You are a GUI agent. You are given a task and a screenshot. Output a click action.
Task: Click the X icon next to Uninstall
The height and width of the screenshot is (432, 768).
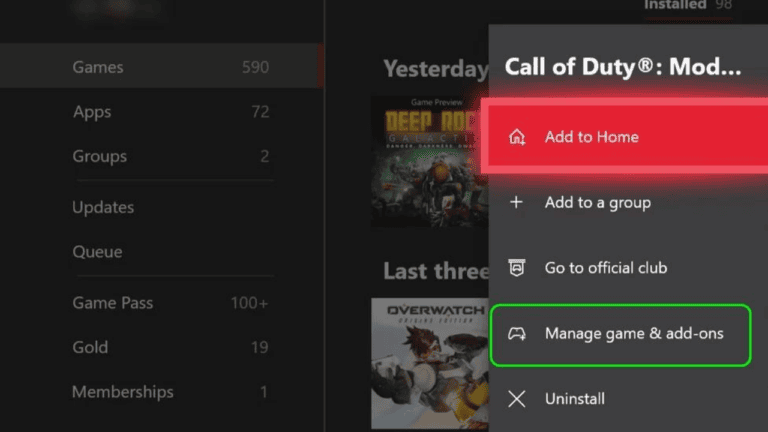click(517, 399)
